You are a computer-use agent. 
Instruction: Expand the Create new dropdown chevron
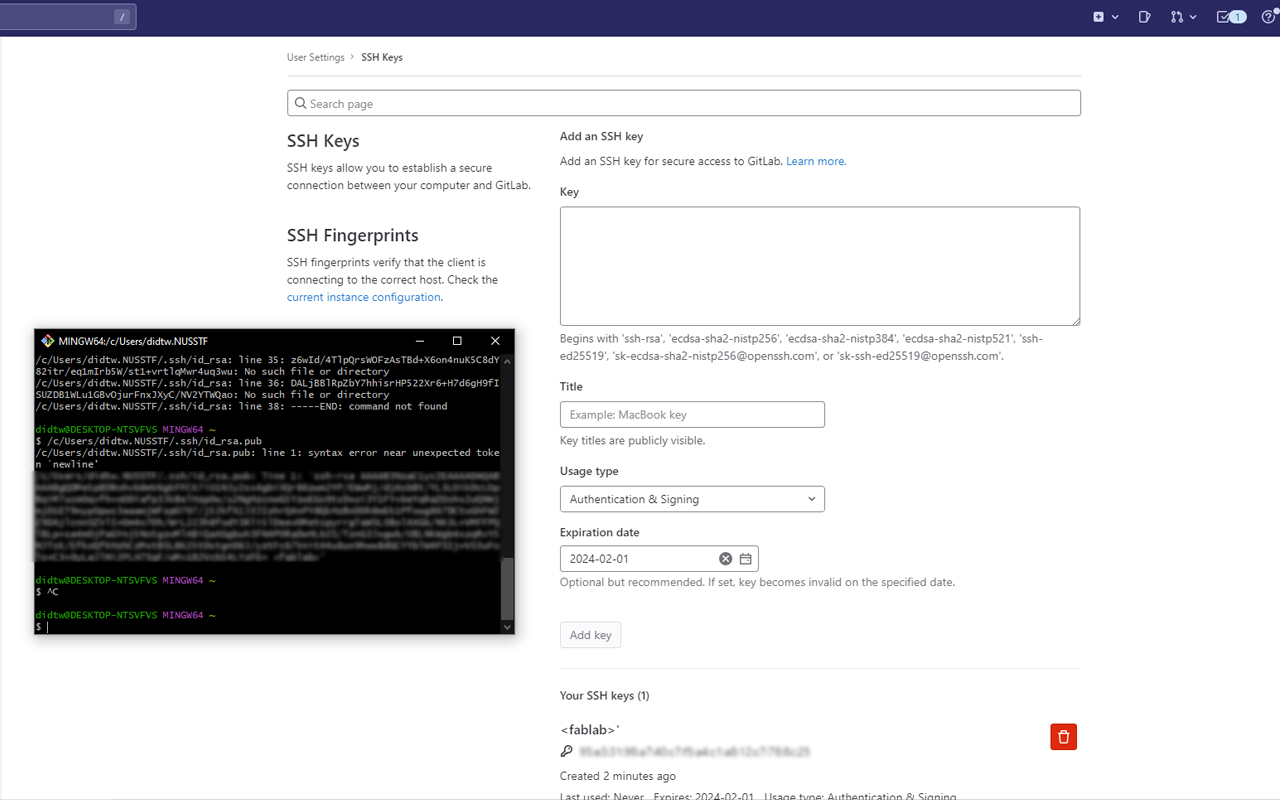click(1115, 17)
